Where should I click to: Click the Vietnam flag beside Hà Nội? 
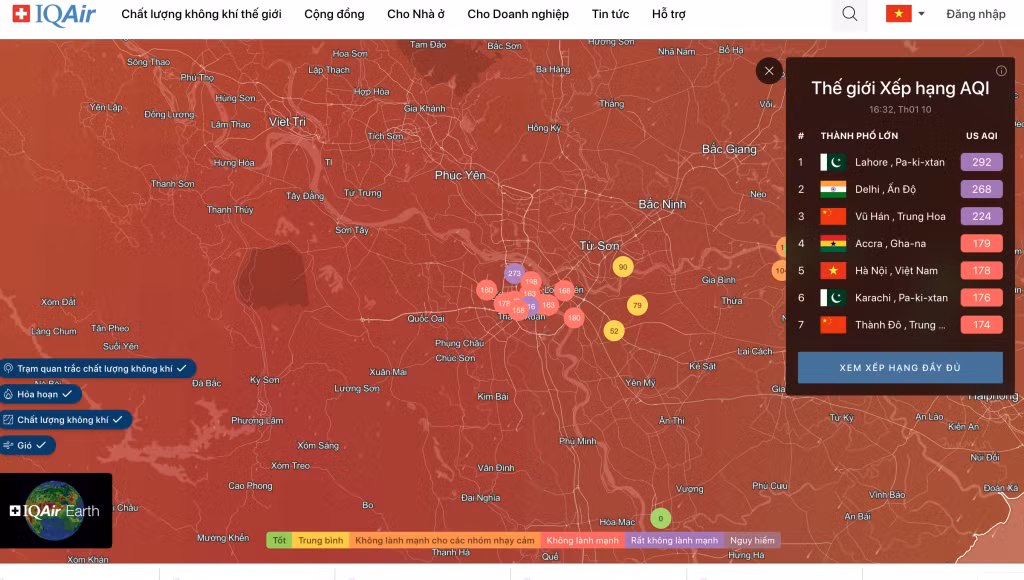833,270
